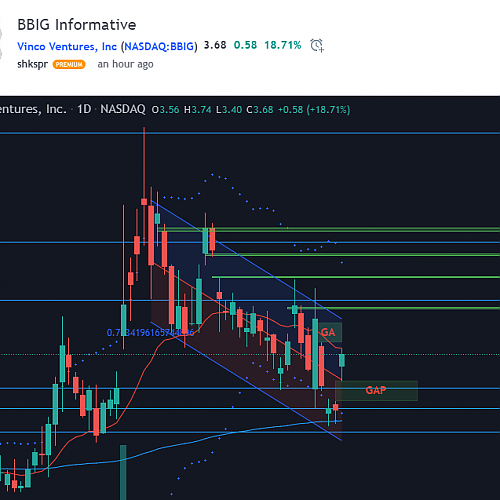Image resolution: width=500 pixels, height=500 pixels.
Task: Click the last price 3.68 in header
Action: click(215, 45)
